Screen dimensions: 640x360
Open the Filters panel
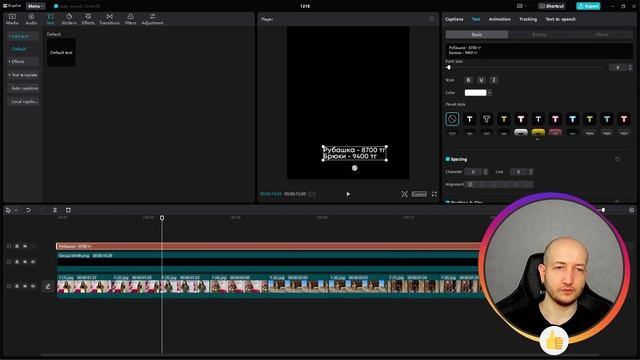[x=130, y=19]
